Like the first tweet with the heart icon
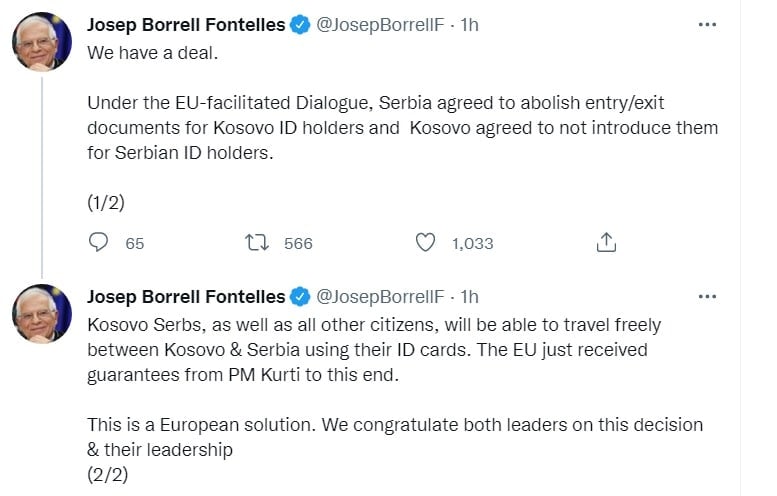The image size is (777, 496). (x=425, y=242)
